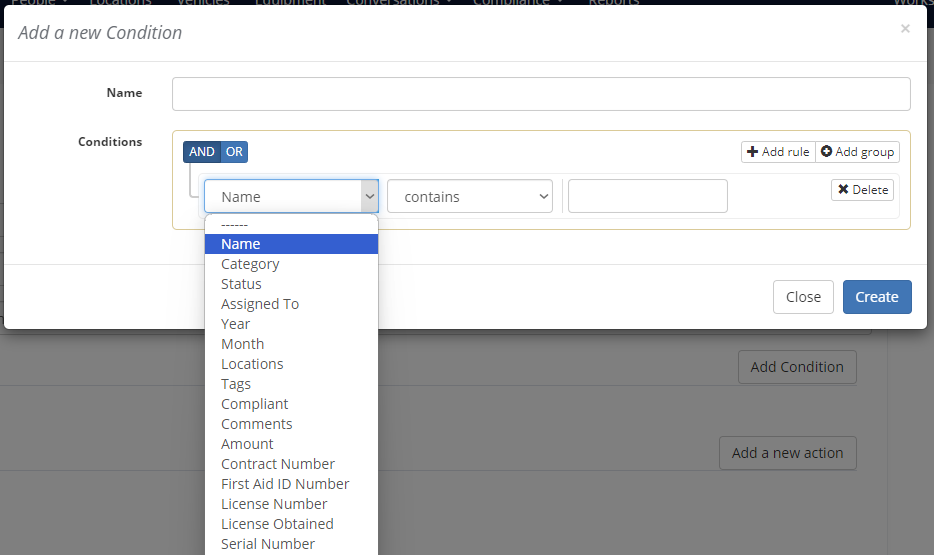Click the Add Condition button behind dialog
Viewport: 934px width, 555px height.
(797, 367)
